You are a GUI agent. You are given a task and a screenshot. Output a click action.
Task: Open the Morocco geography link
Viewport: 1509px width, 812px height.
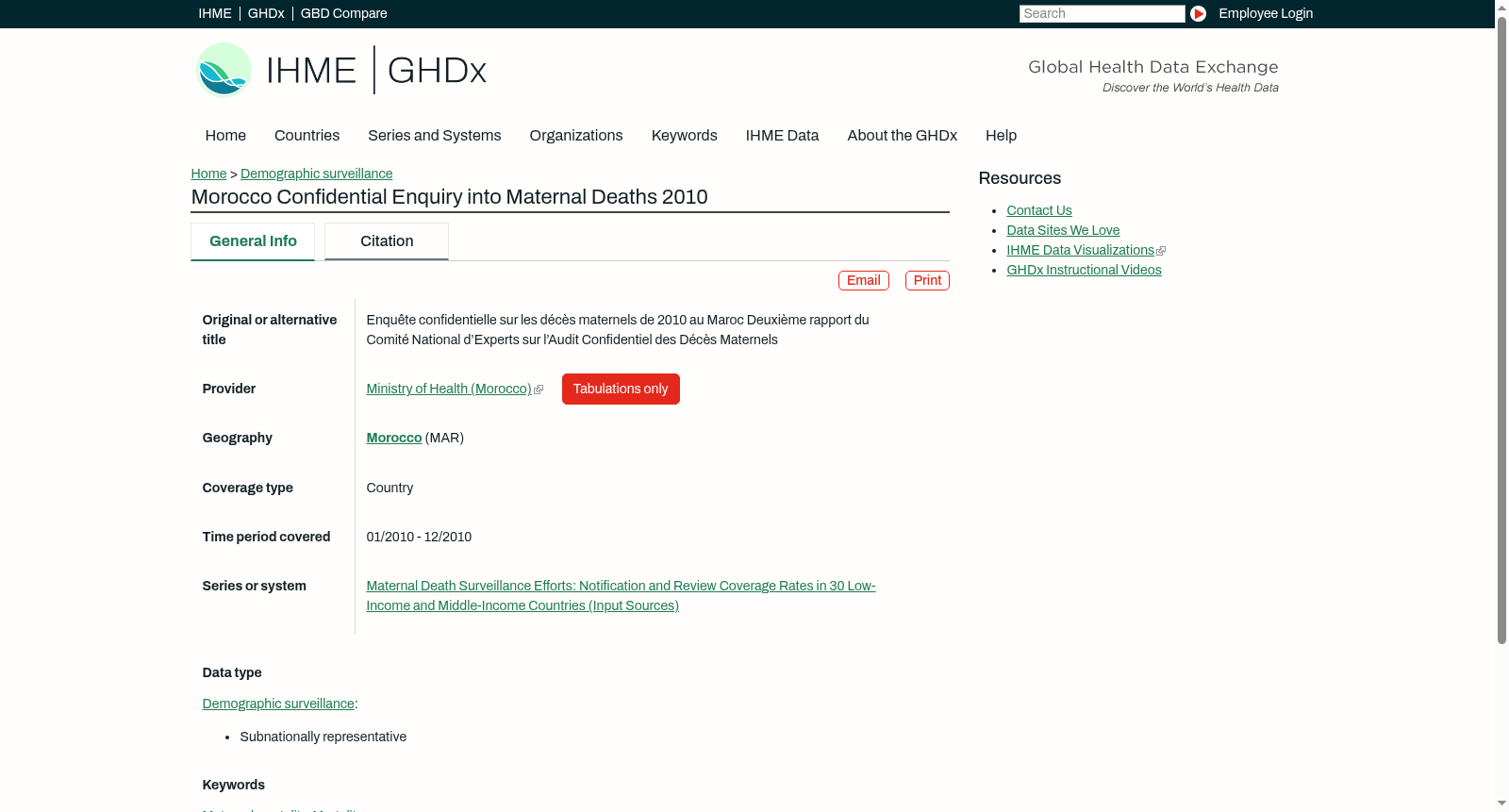pos(394,438)
